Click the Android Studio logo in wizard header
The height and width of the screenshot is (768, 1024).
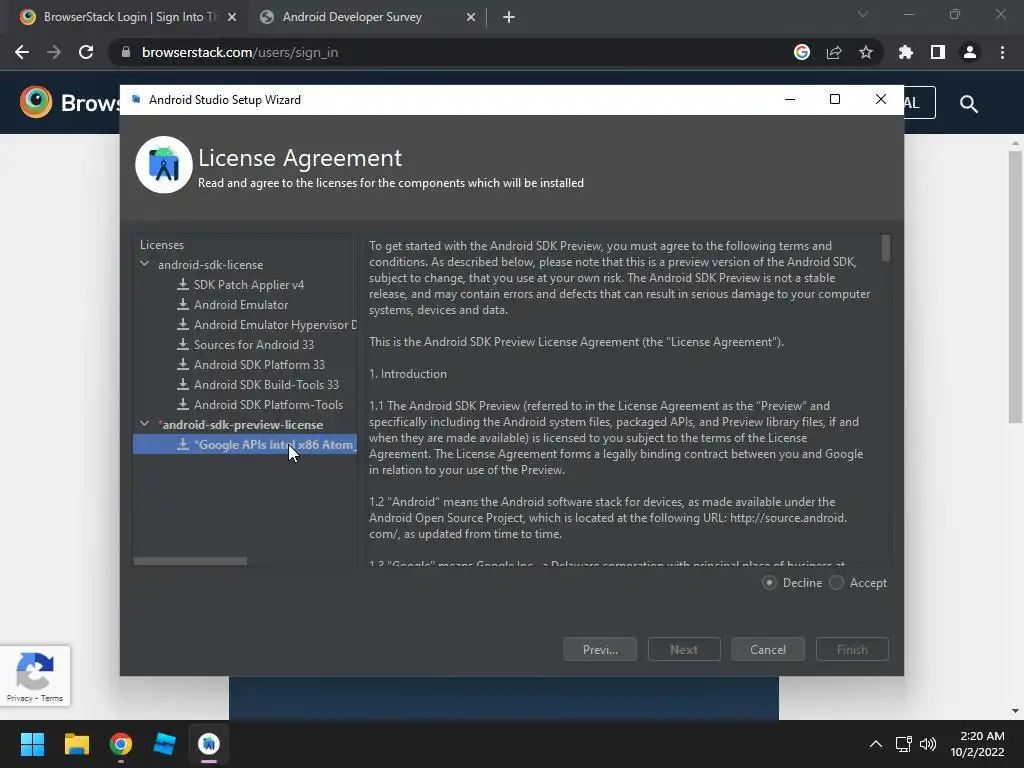pyautogui.click(x=163, y=165)
